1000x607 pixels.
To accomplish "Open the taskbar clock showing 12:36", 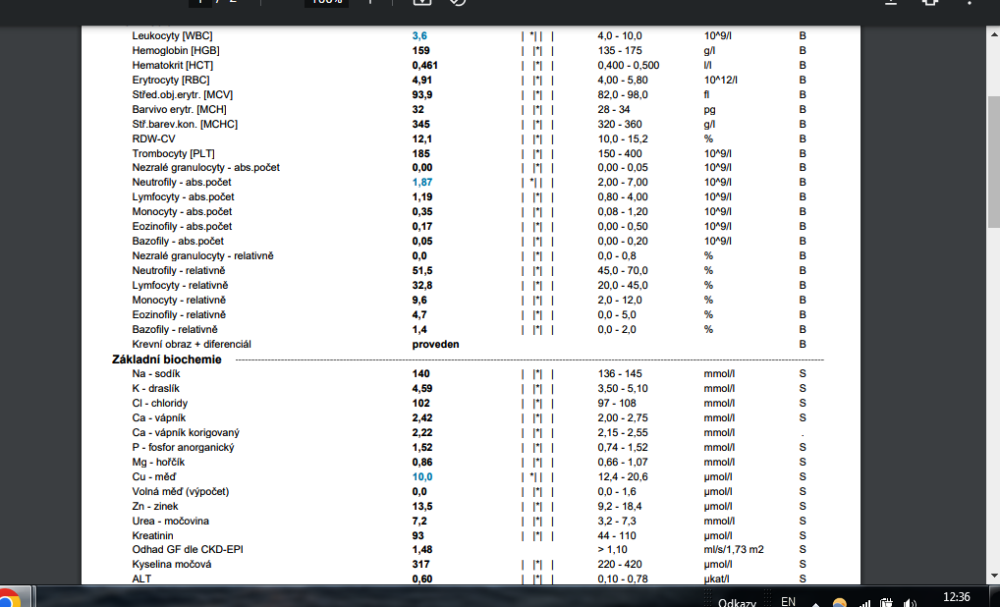I will 956,597.
